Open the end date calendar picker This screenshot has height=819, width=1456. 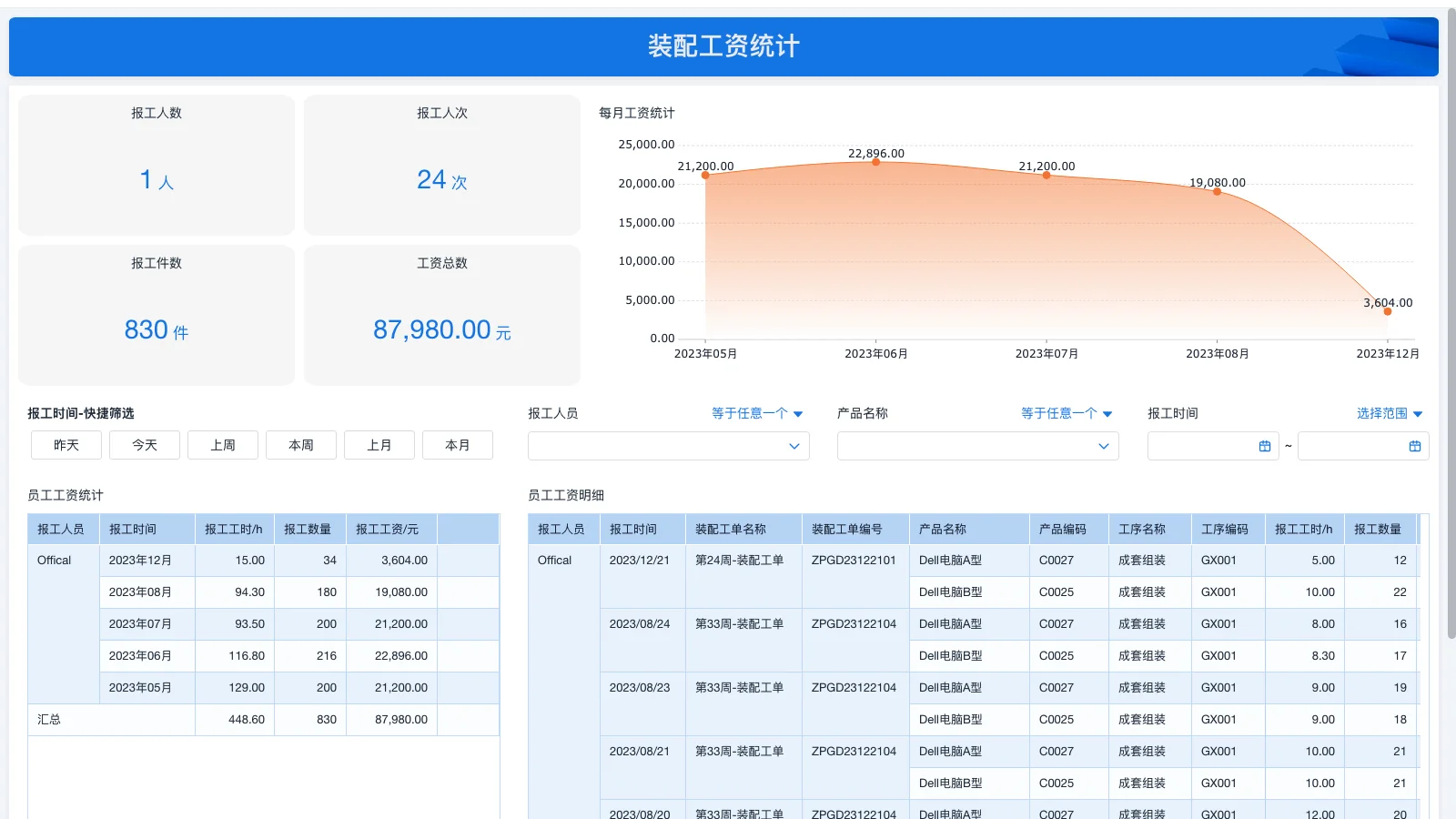coord(1413,446)
